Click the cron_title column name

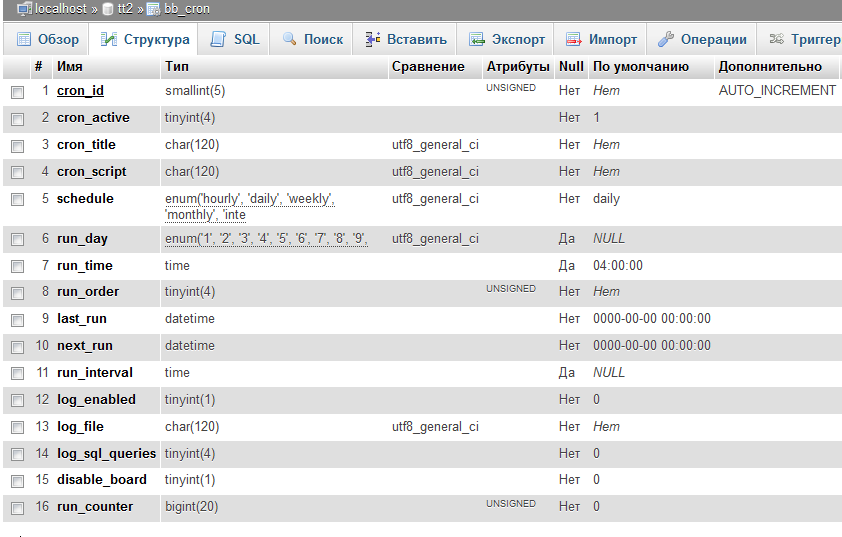86,145
